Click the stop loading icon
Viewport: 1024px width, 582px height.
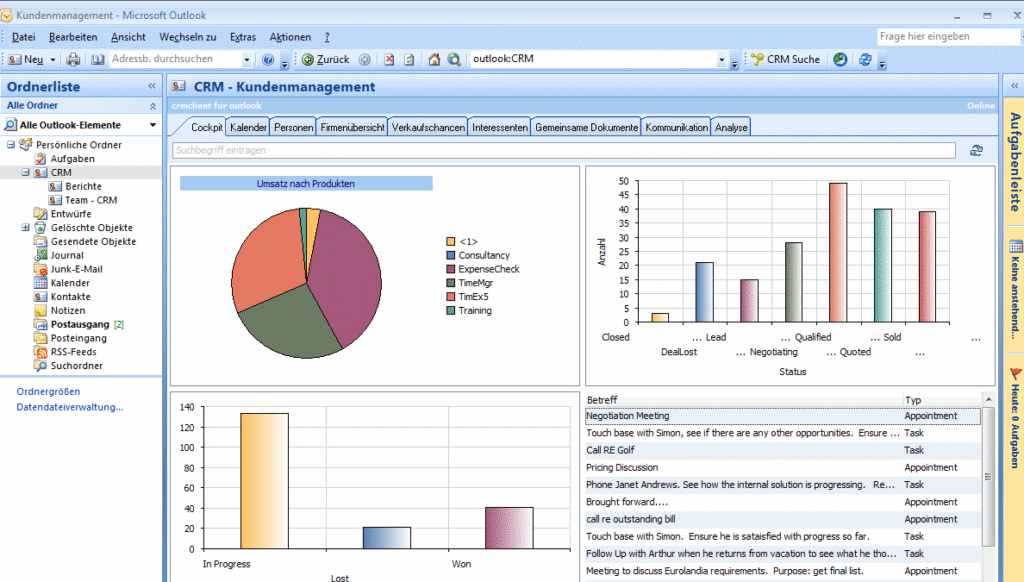tap(389, 59)
